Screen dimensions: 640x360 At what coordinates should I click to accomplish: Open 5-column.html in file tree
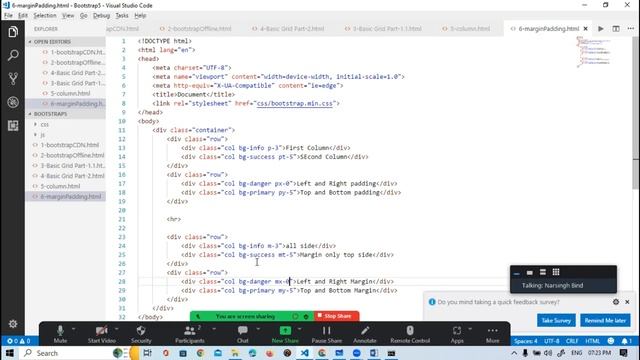60,186
